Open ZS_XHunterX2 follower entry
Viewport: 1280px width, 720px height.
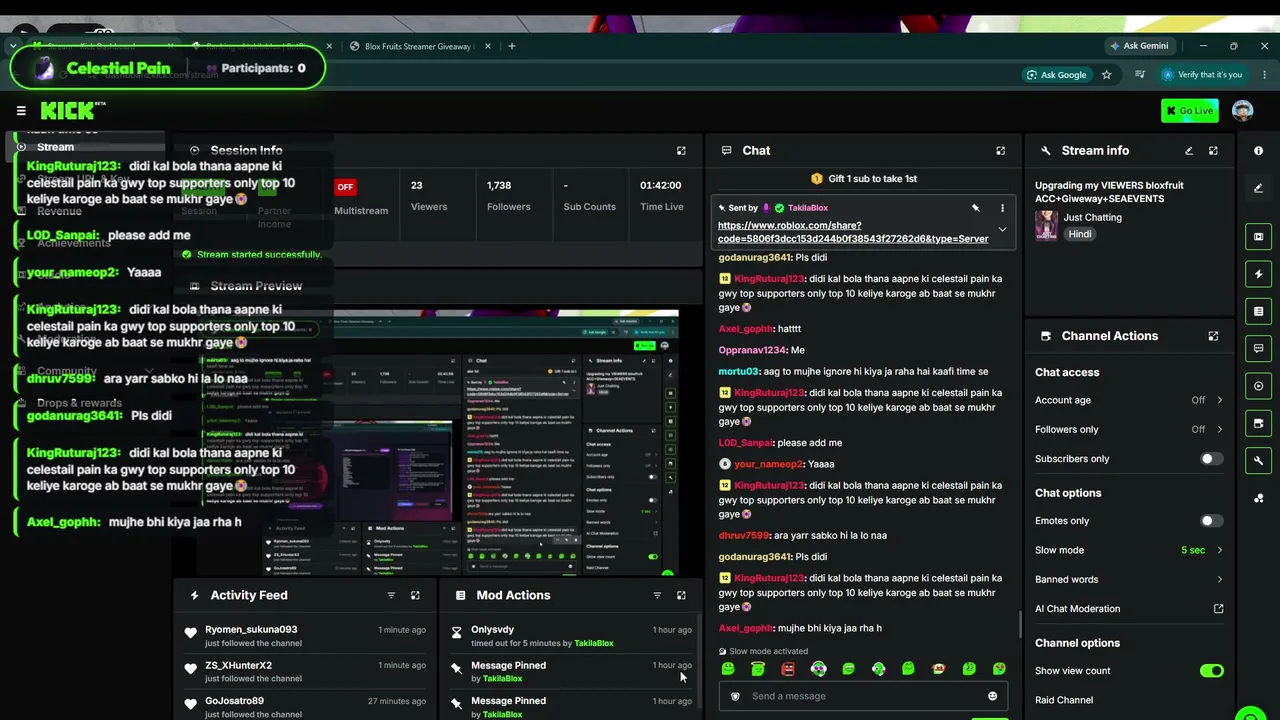point(305,672)
